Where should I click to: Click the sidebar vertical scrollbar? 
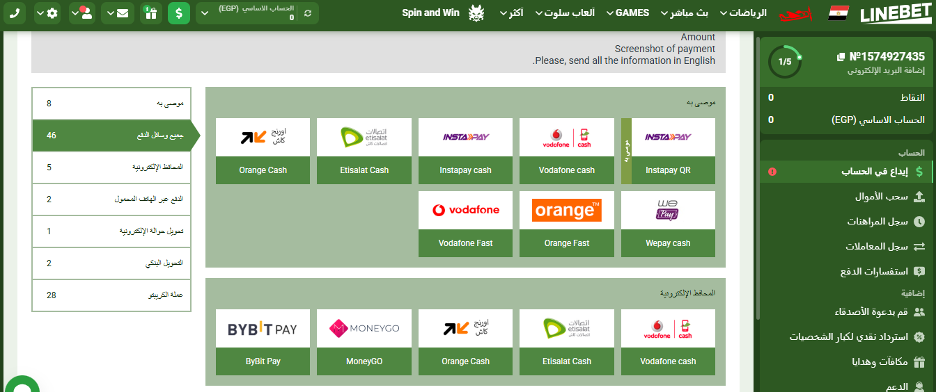[758, 179]
